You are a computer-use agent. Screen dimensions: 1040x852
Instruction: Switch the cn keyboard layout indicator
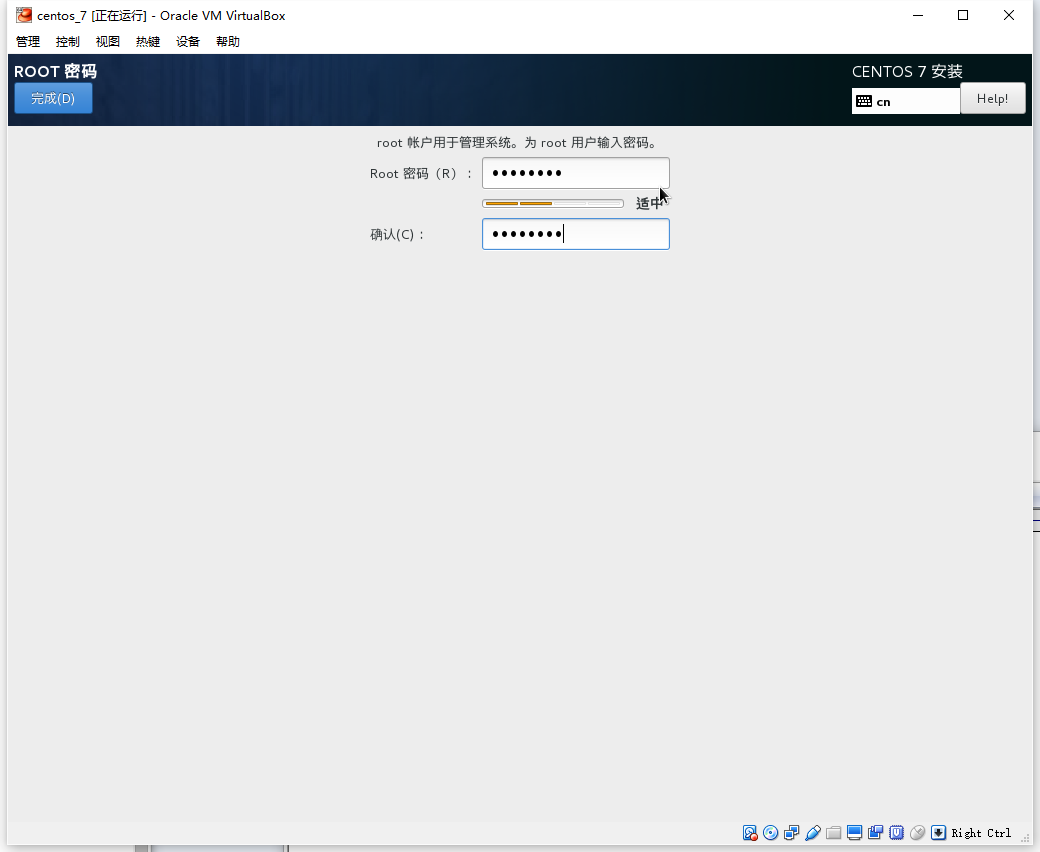905,101
